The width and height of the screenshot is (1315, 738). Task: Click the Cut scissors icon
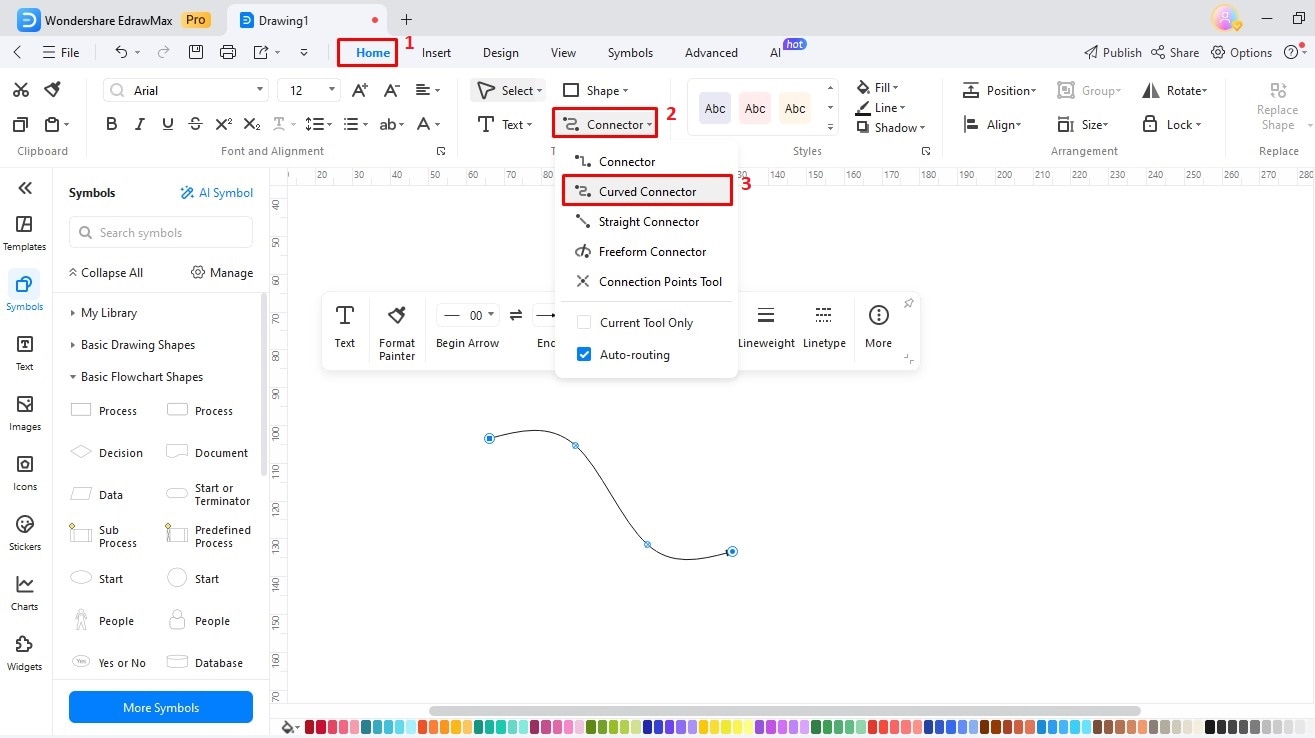[20, 90]
